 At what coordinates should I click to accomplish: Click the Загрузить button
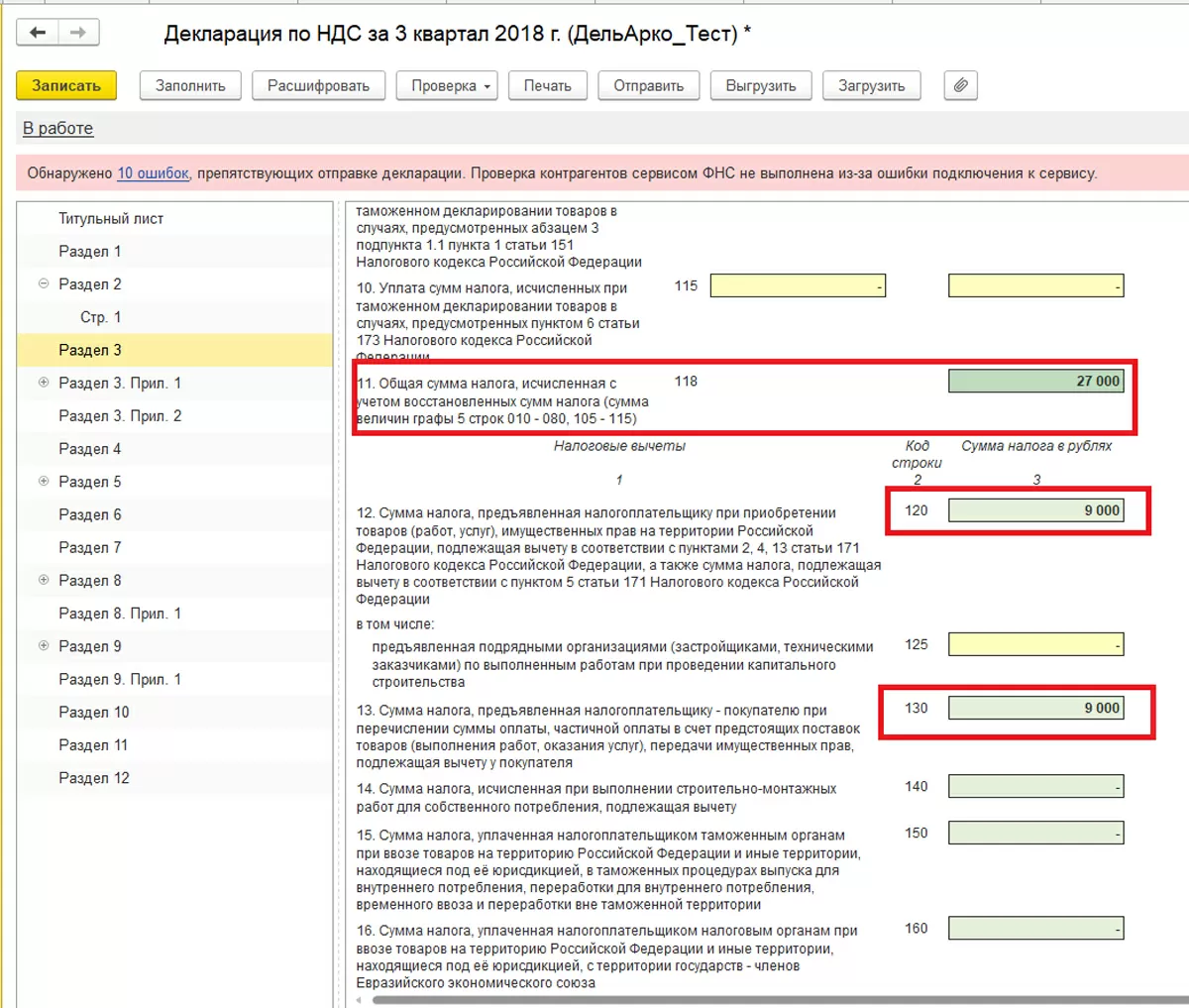(871, 85)
